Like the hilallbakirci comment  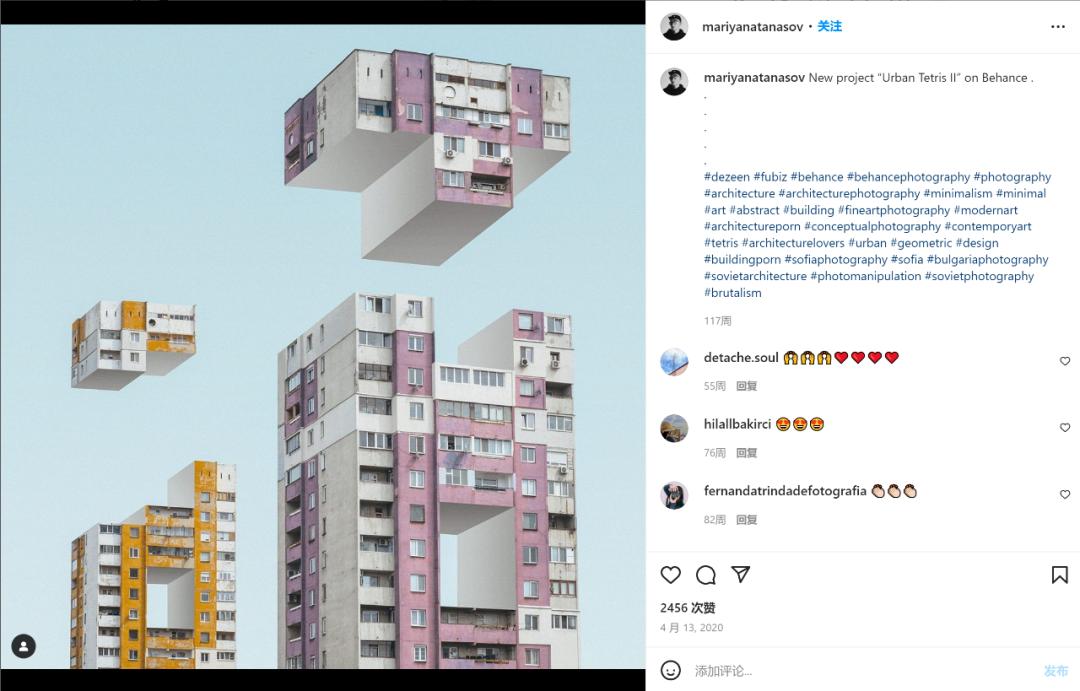tap(1065, 428)
